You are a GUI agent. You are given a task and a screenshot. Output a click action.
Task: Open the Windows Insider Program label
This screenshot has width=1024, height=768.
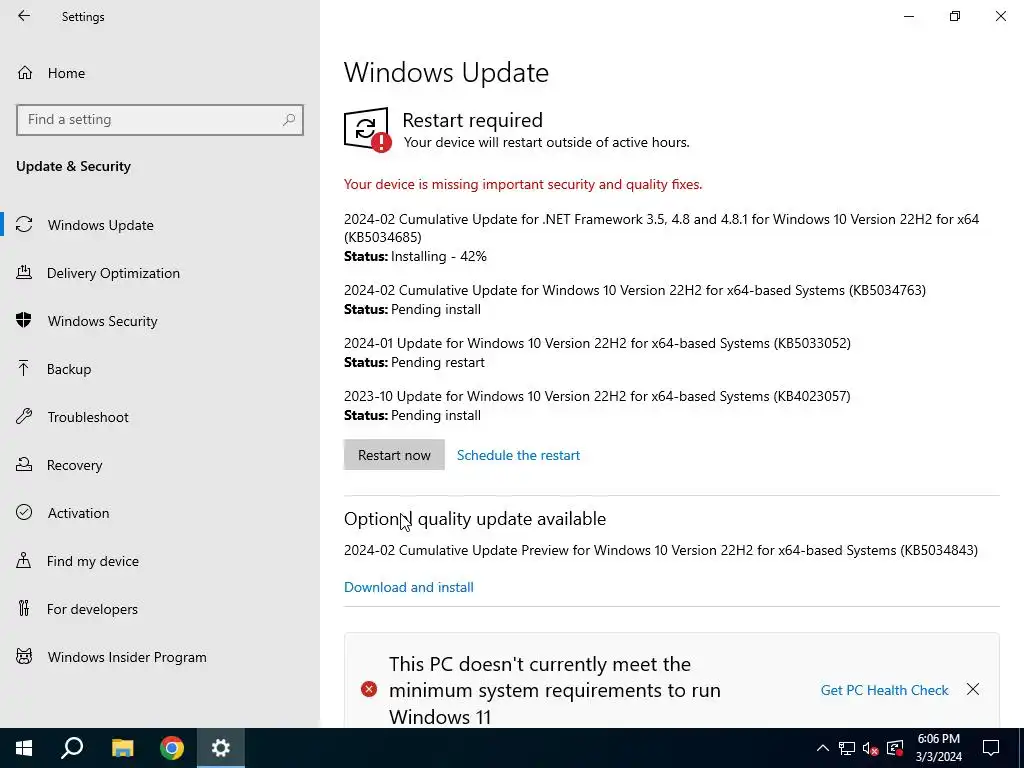click(127, 657)
